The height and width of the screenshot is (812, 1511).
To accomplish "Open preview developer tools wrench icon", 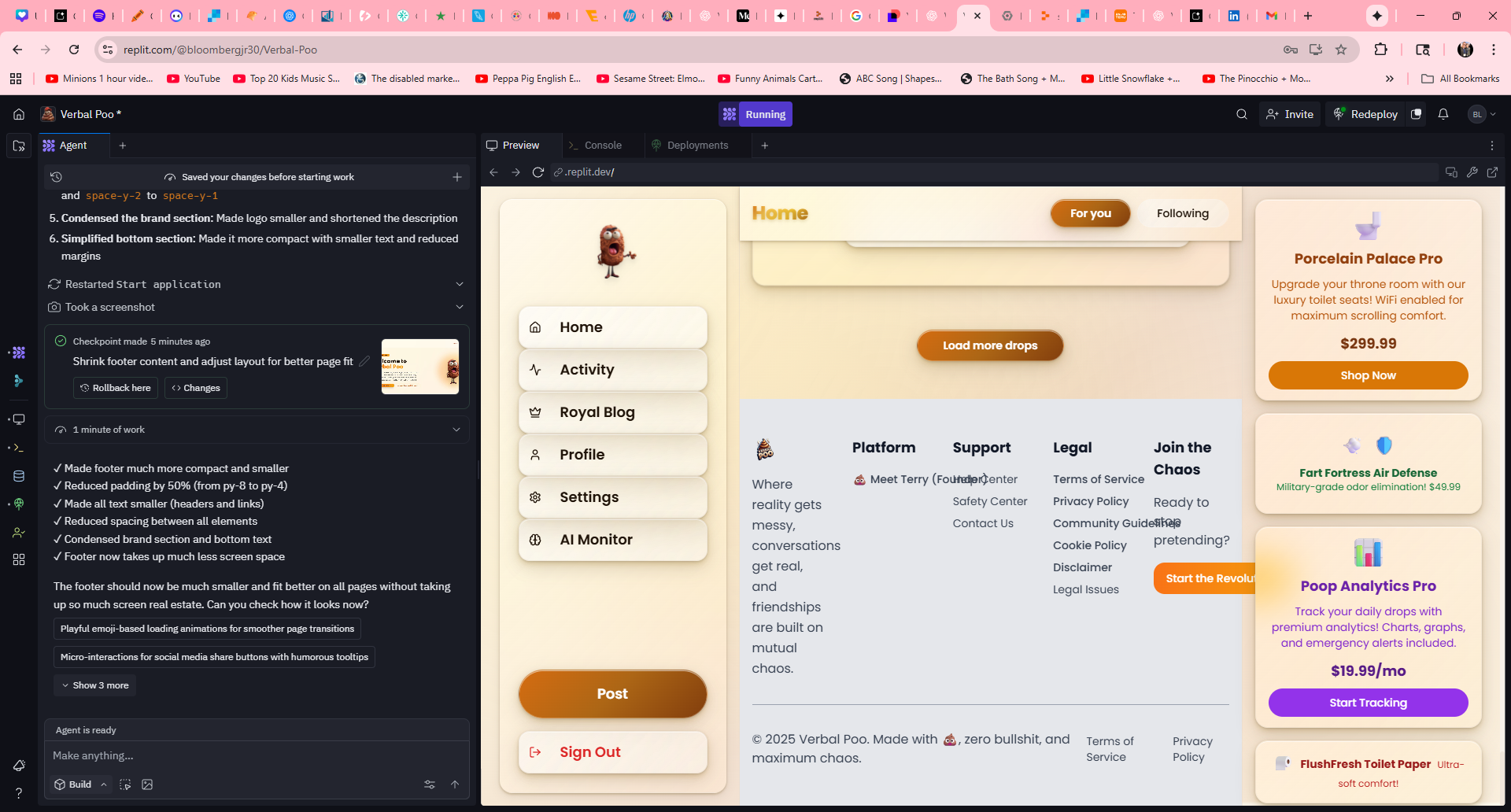I will point(1472,172).
